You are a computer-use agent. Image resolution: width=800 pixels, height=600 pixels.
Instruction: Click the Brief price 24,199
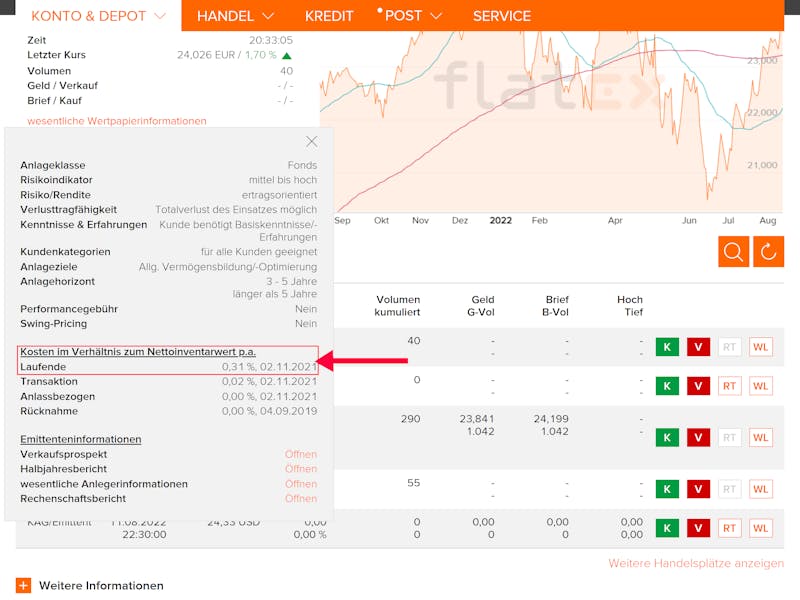tap(551, 419)
